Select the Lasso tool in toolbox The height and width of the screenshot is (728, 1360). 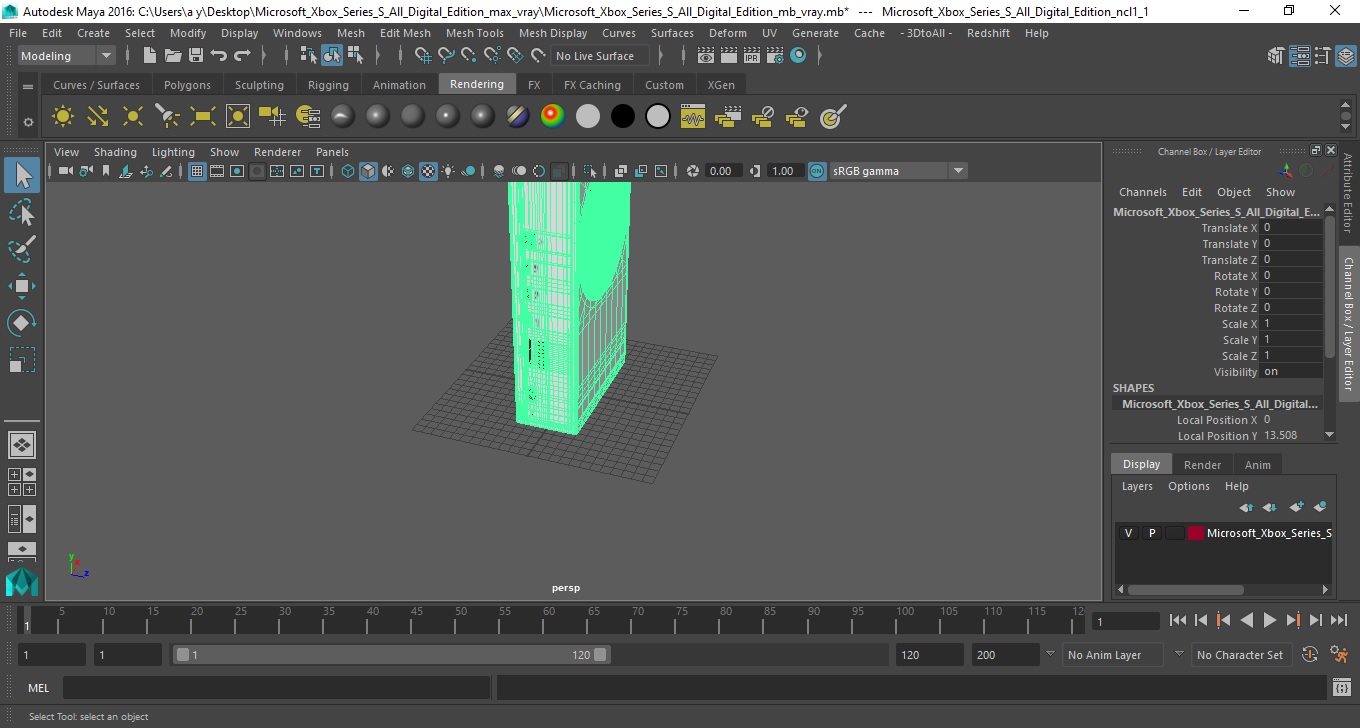click(x=22, y=212)
